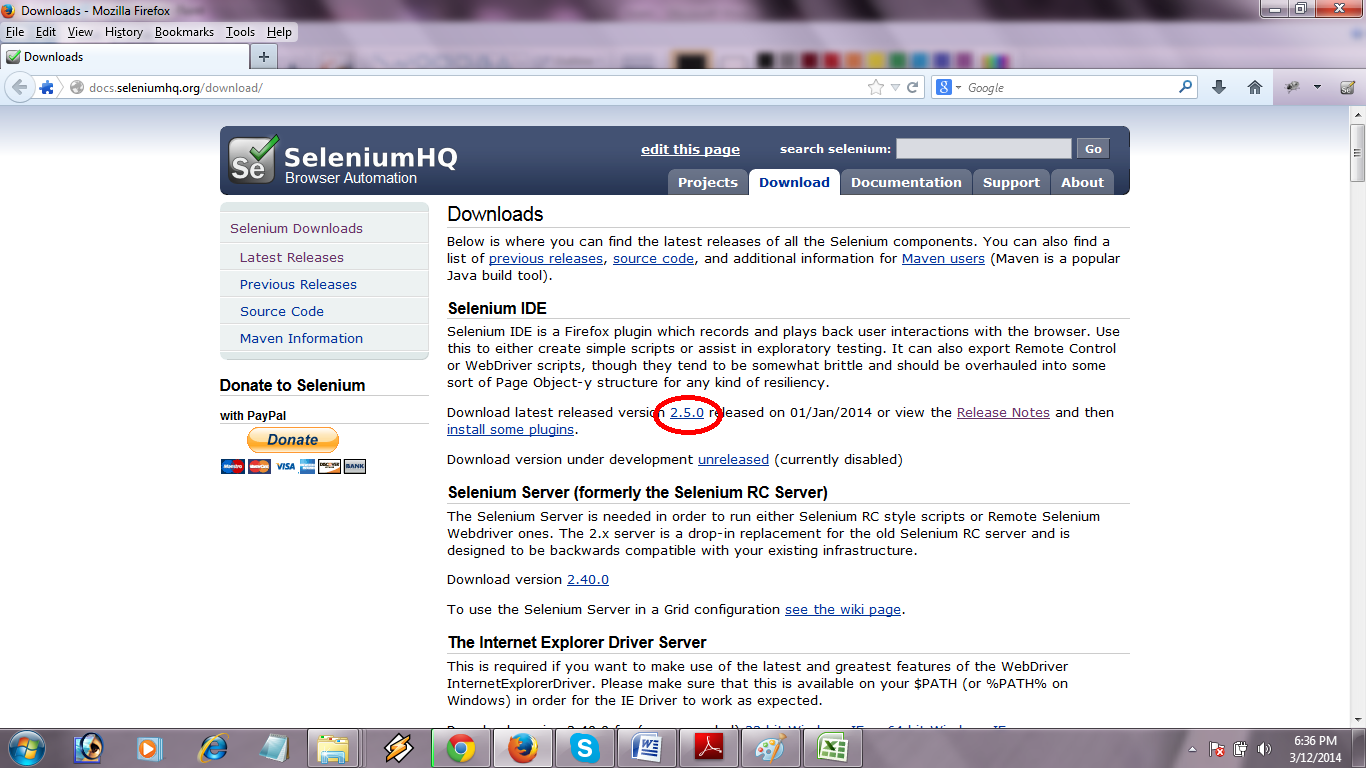
Task: Click the 'Maven users' link
Action: point(943,258)
